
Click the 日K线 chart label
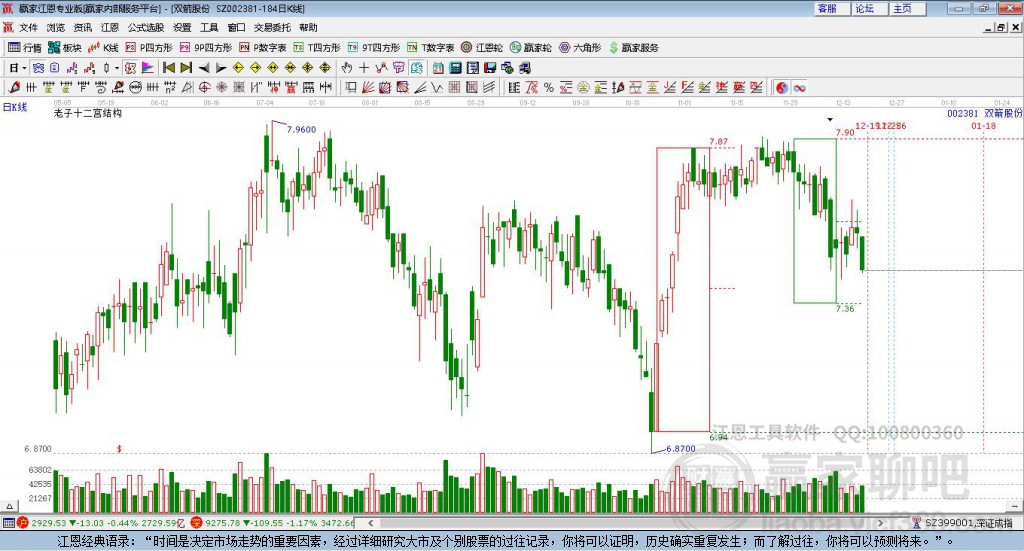[15, 108]
